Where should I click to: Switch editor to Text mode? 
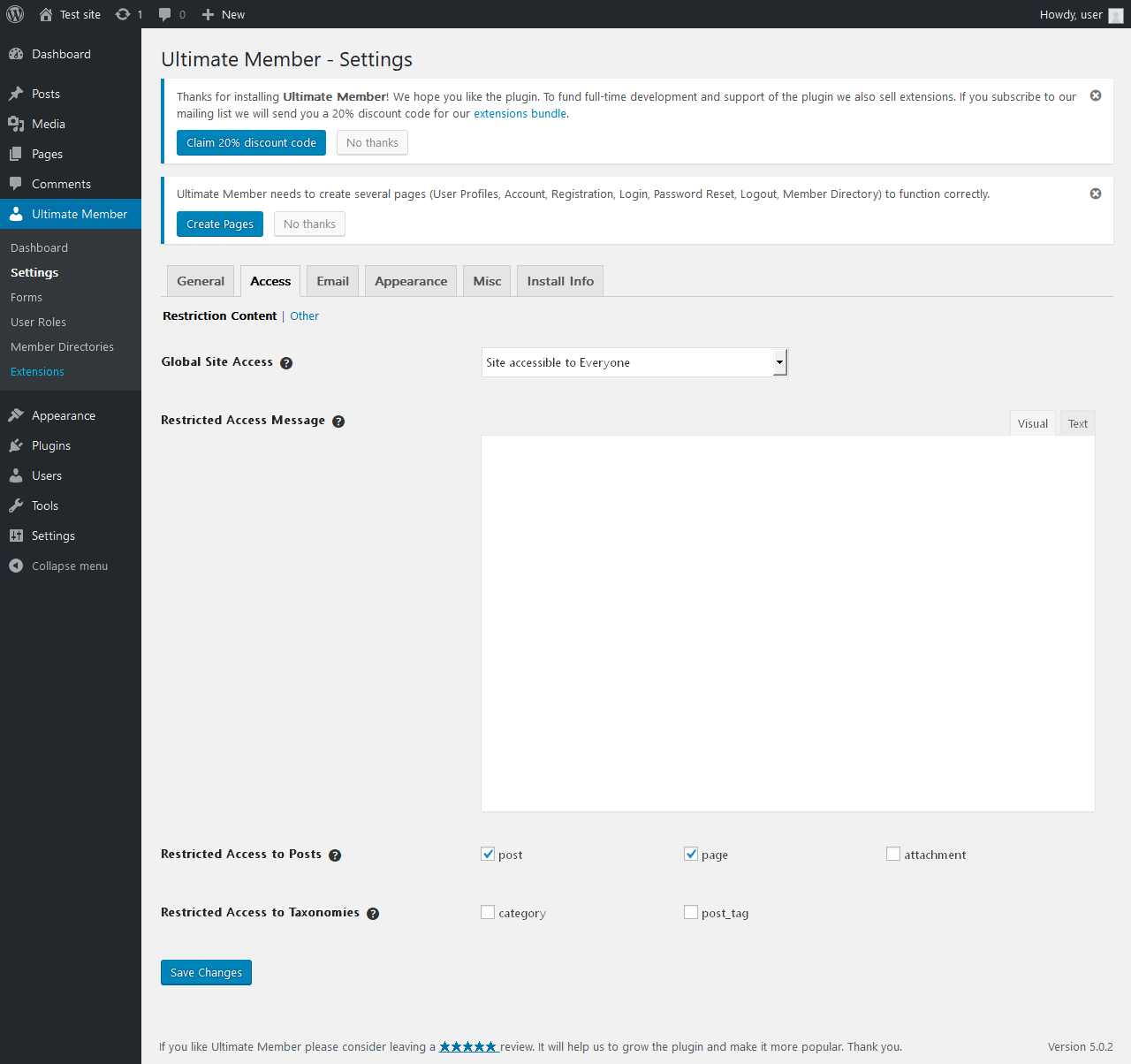click(x=1078, y=423)
